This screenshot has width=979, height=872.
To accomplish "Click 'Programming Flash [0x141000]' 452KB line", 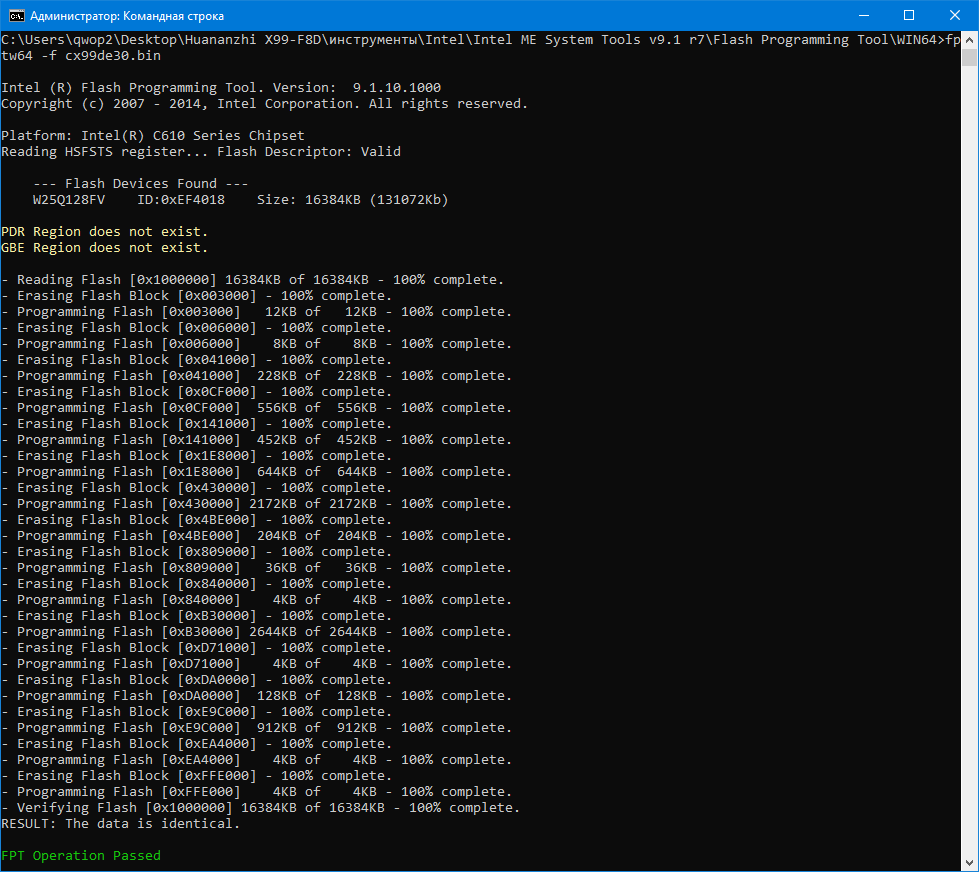I will 257,440.
